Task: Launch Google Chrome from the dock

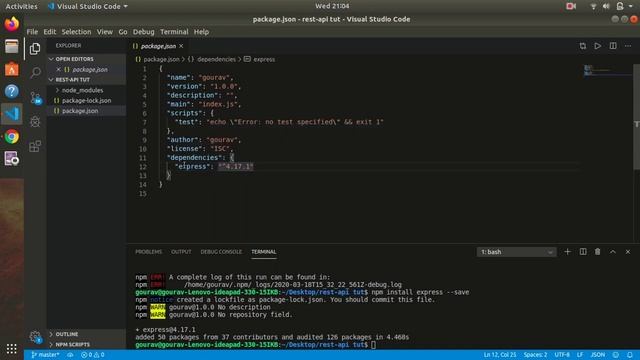Action: click(x=11, y=136)
